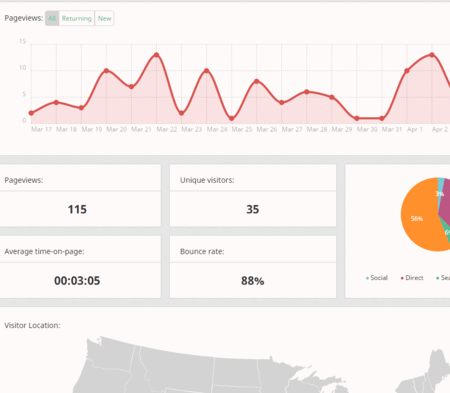Click the Bounce rate value 88%
450x393 pixels.
point(253,281)
